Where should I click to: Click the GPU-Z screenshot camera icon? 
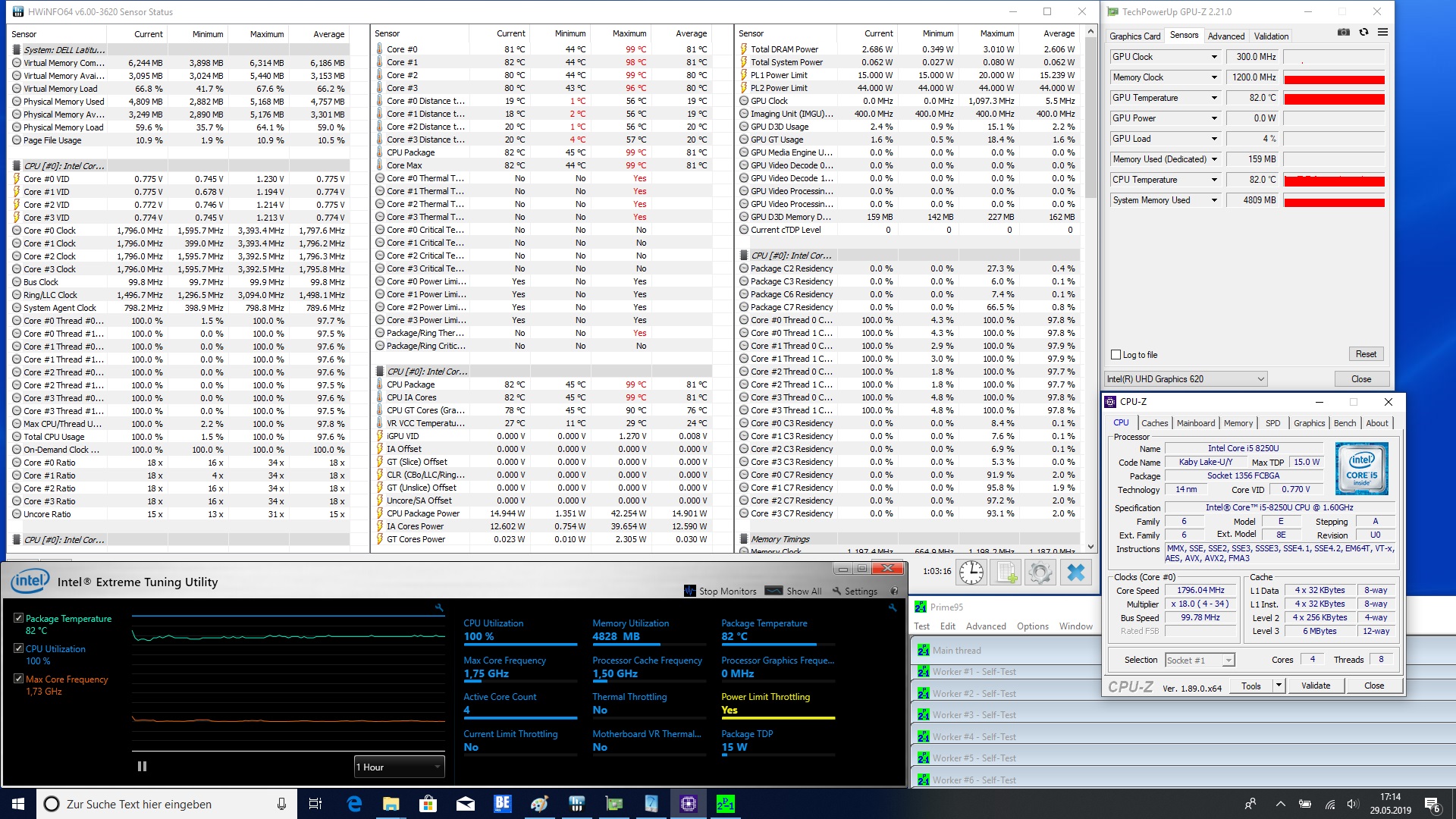1344,33
